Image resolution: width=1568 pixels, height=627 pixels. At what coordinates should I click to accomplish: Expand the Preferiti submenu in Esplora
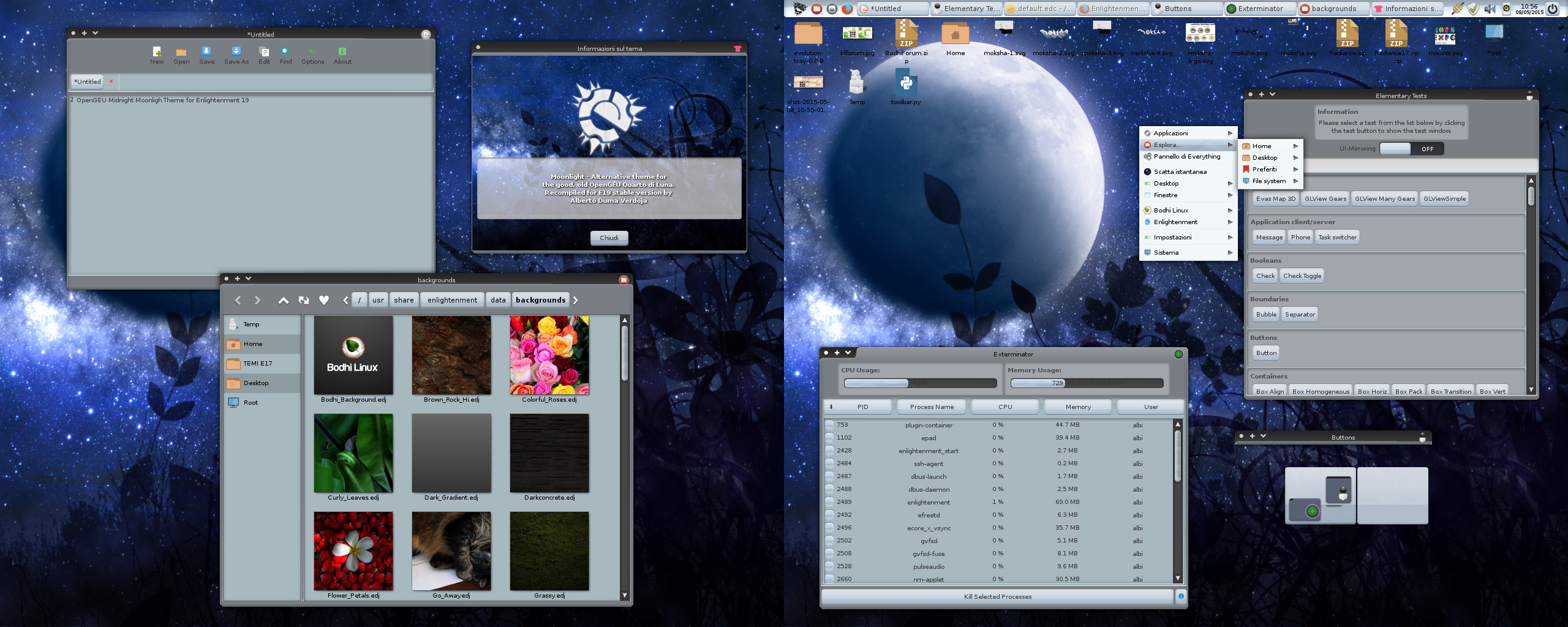pyautogui.click(x=1270, y=169)
